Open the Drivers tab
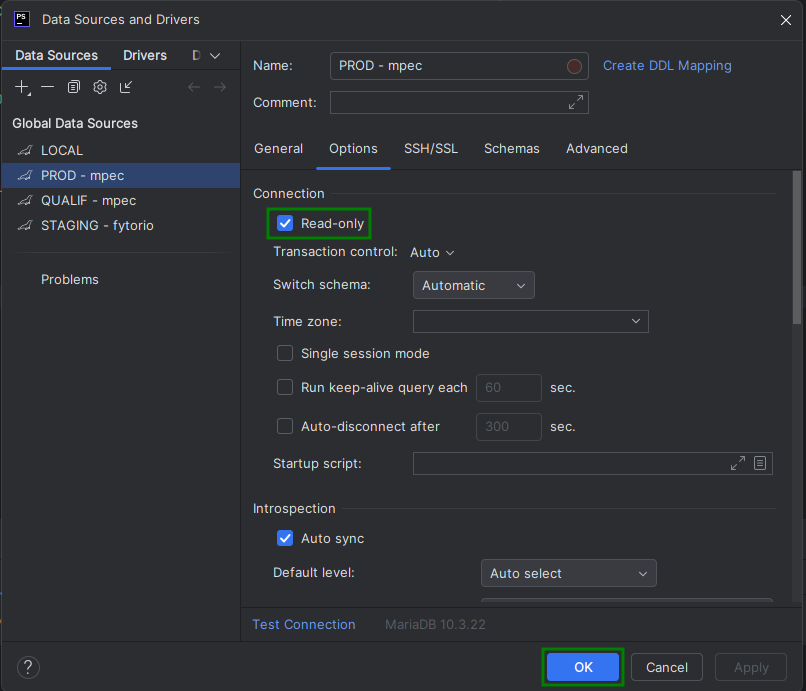This screenshot has width=806, height=691. pyautogui.click(x=144, y=55)
